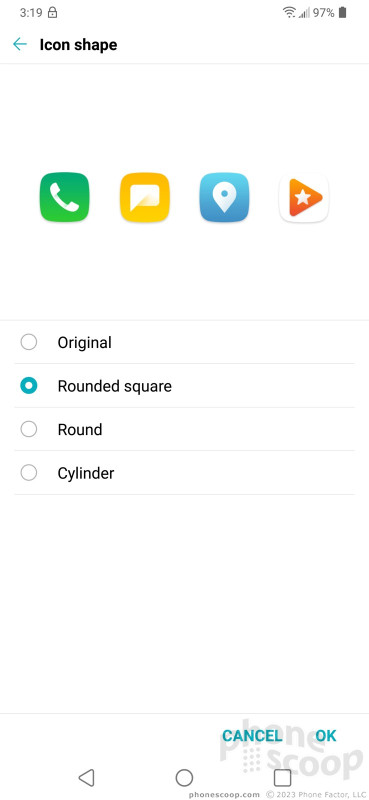Select the Original radio button
The height and width of the screenshot is (800, 369).
[29, 342]
